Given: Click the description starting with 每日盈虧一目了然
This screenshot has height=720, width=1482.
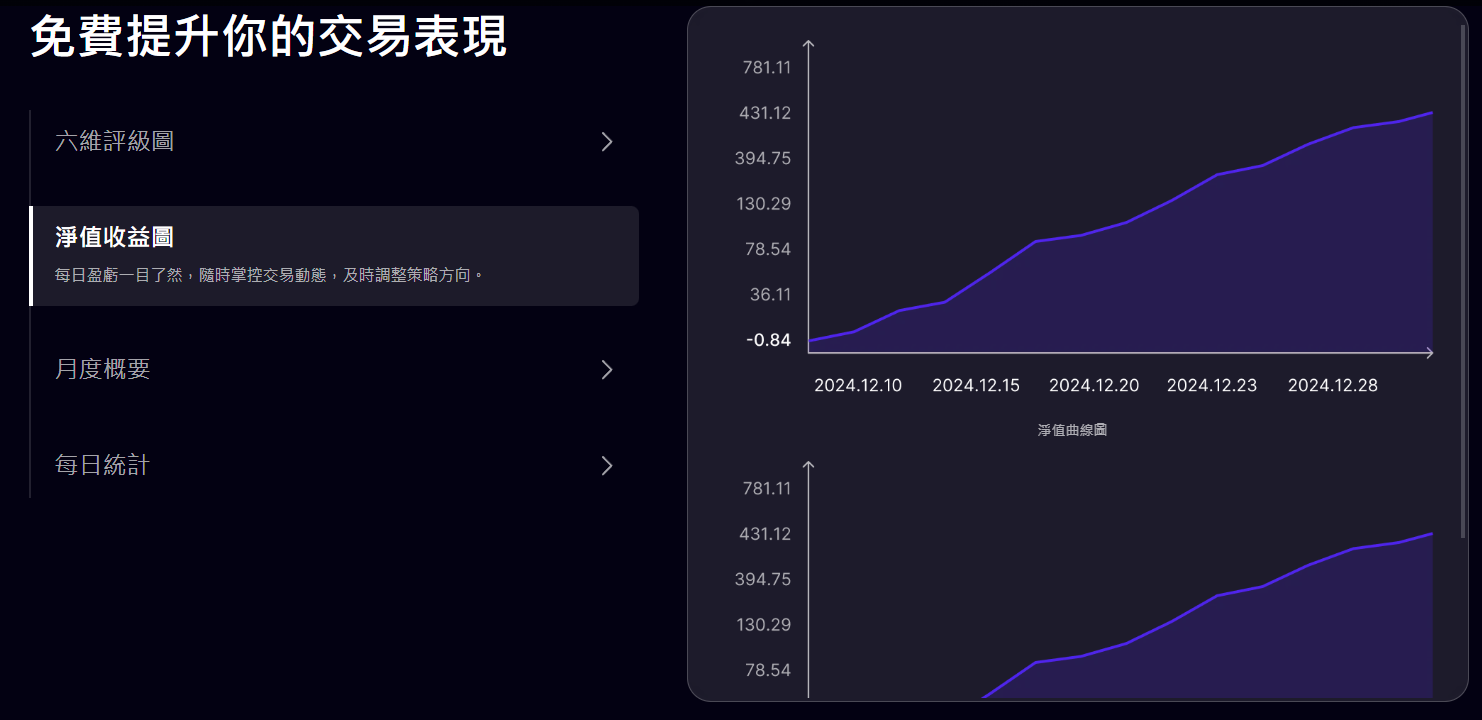Looking at the screenshot, I should coord(270,274).
